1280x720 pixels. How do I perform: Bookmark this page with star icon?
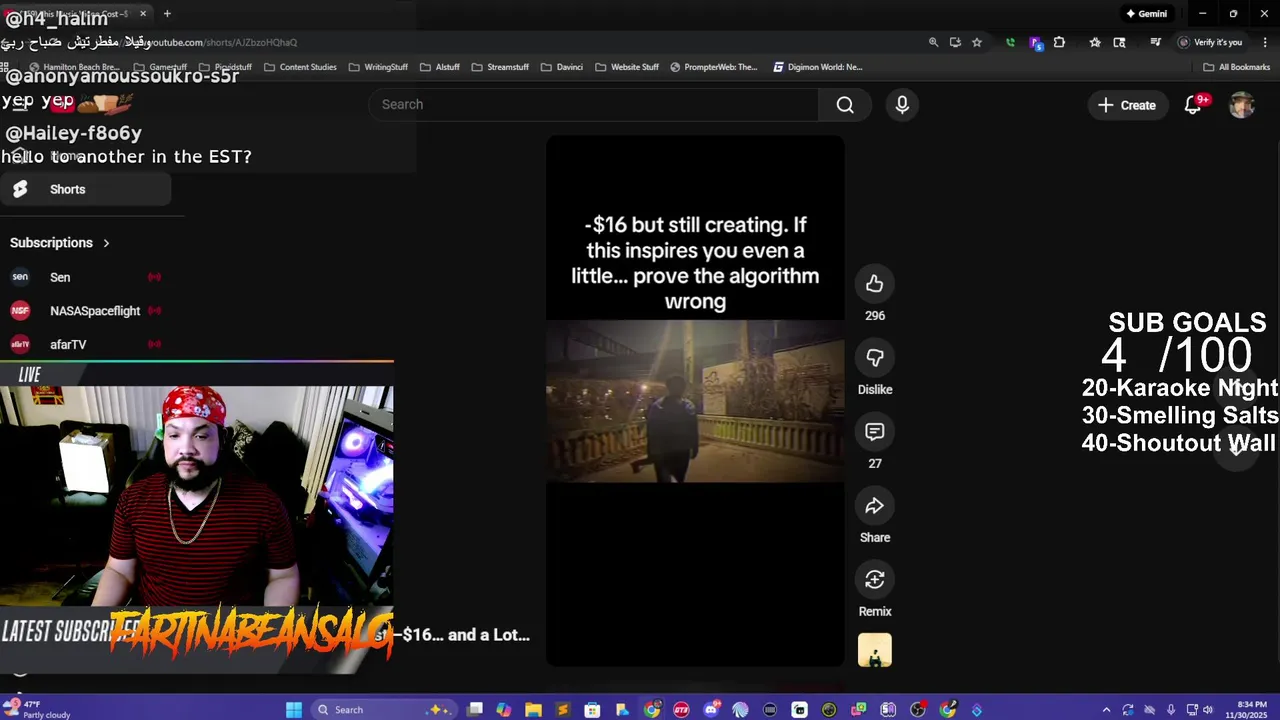(x=977, y=42)
